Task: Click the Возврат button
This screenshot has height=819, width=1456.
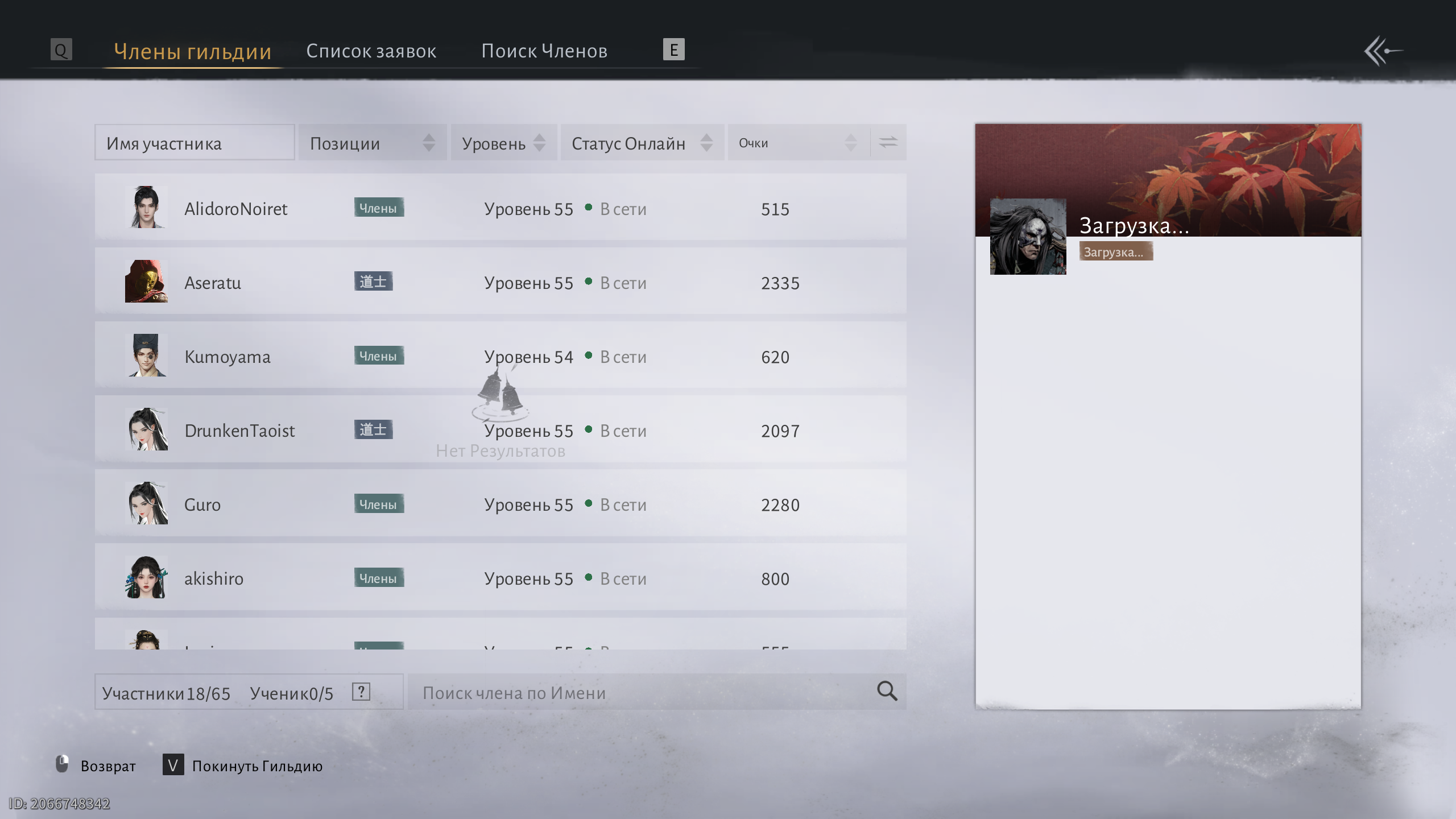Action: pyautogui.click(x=108, y=766)
